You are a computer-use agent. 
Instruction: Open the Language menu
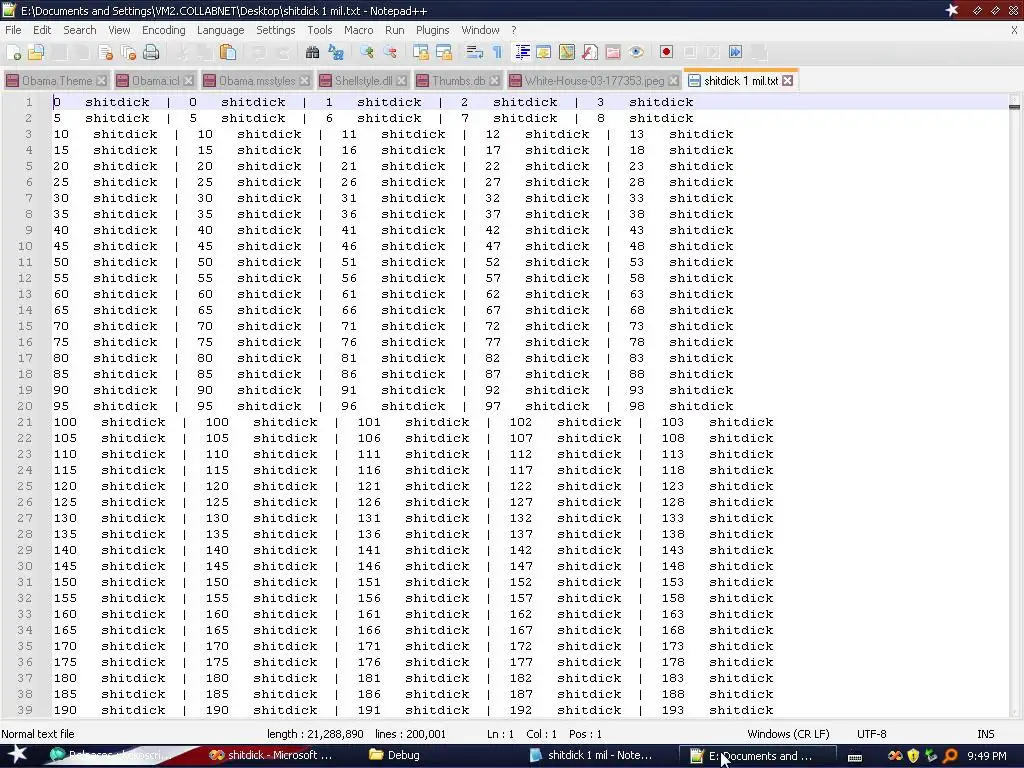pyautogui.click(x=221, y=30)
